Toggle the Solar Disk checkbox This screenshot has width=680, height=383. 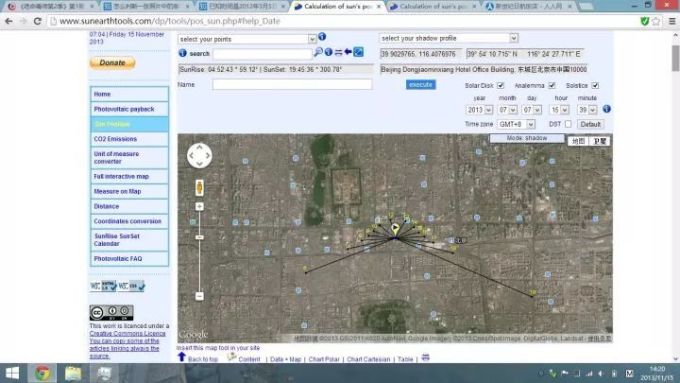500,85
